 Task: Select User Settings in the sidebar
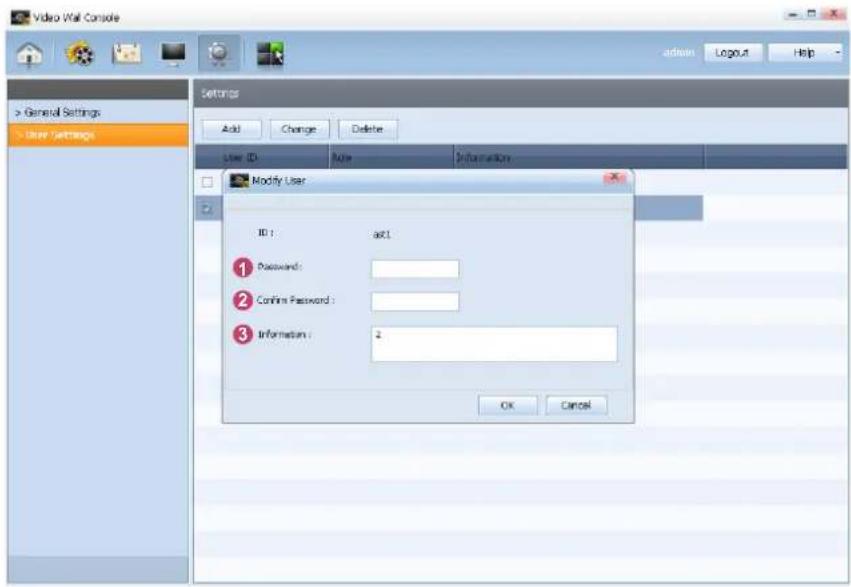click(x=98, y=135)
